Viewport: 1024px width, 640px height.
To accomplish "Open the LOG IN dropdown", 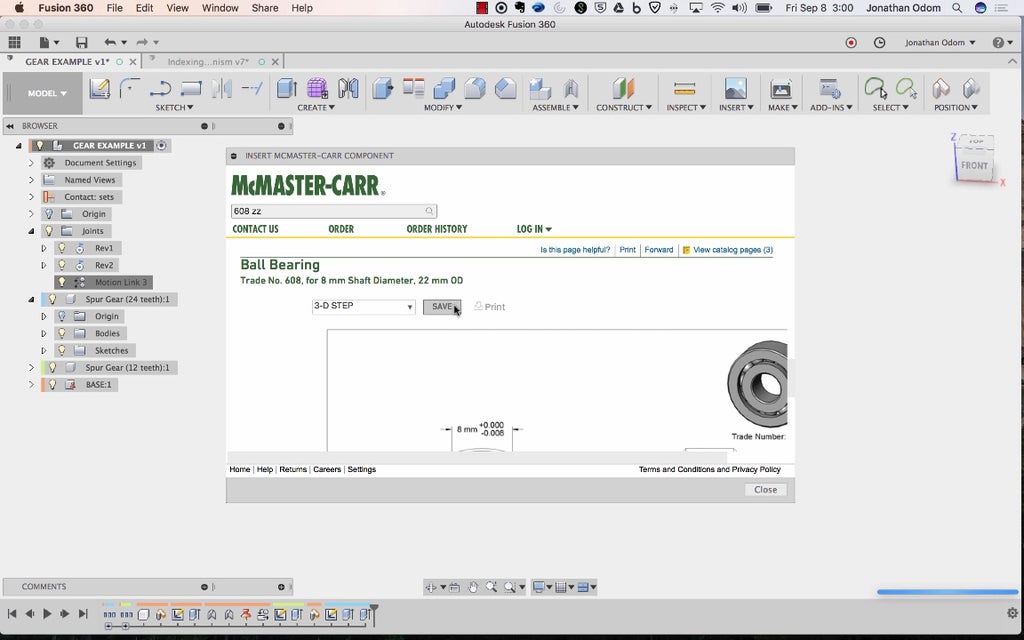I will [x=534, y=229].
